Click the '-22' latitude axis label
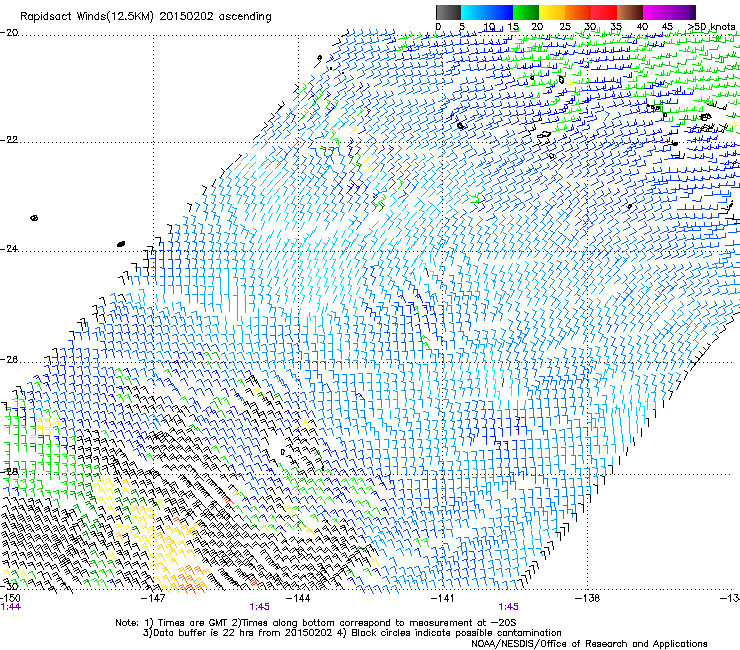 tap(9, 140)
